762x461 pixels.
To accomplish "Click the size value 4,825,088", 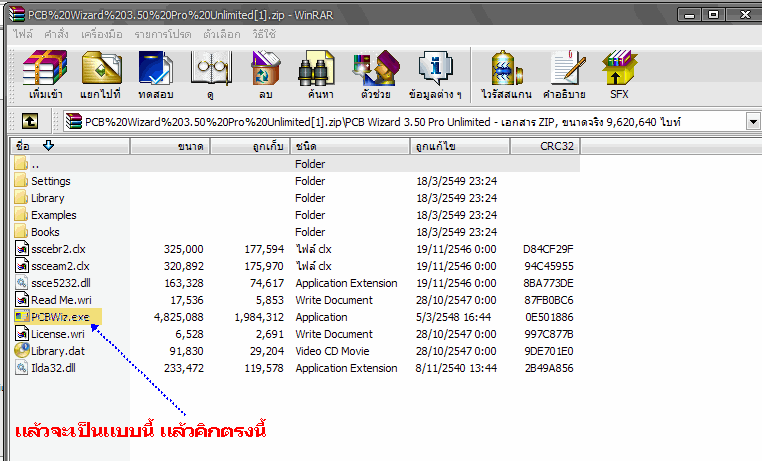I will (178, 317).
